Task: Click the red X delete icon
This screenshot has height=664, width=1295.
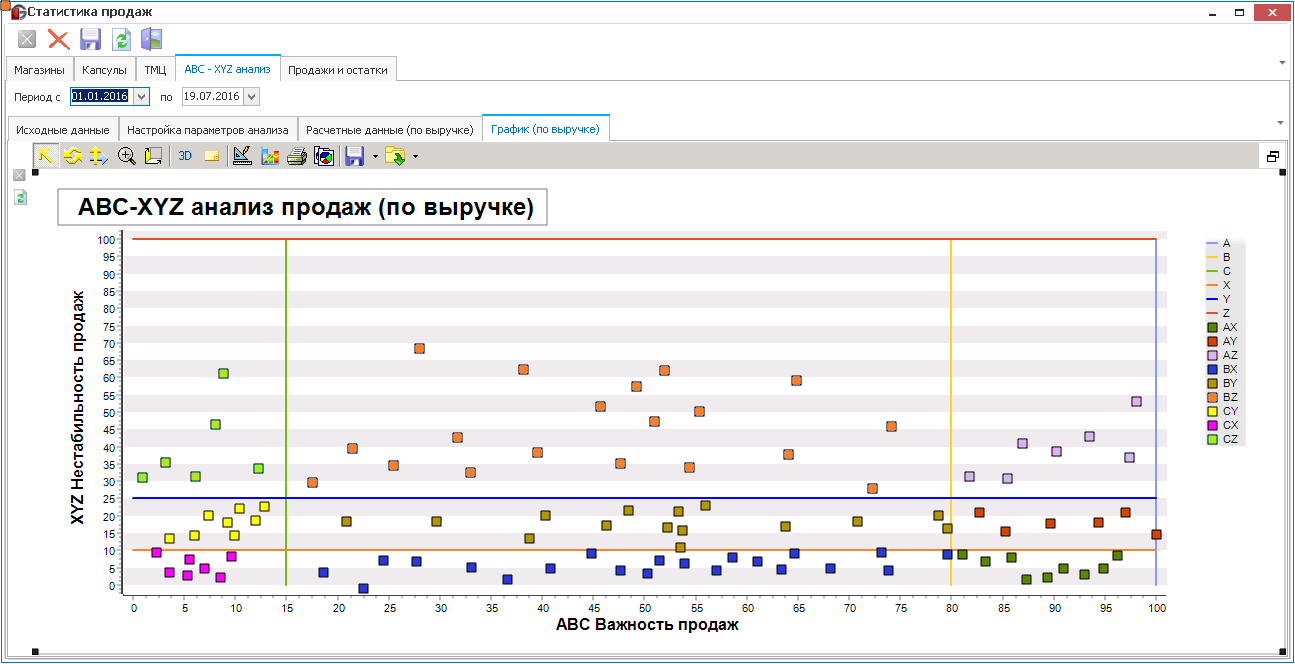Action: click(x=59, y=40)
